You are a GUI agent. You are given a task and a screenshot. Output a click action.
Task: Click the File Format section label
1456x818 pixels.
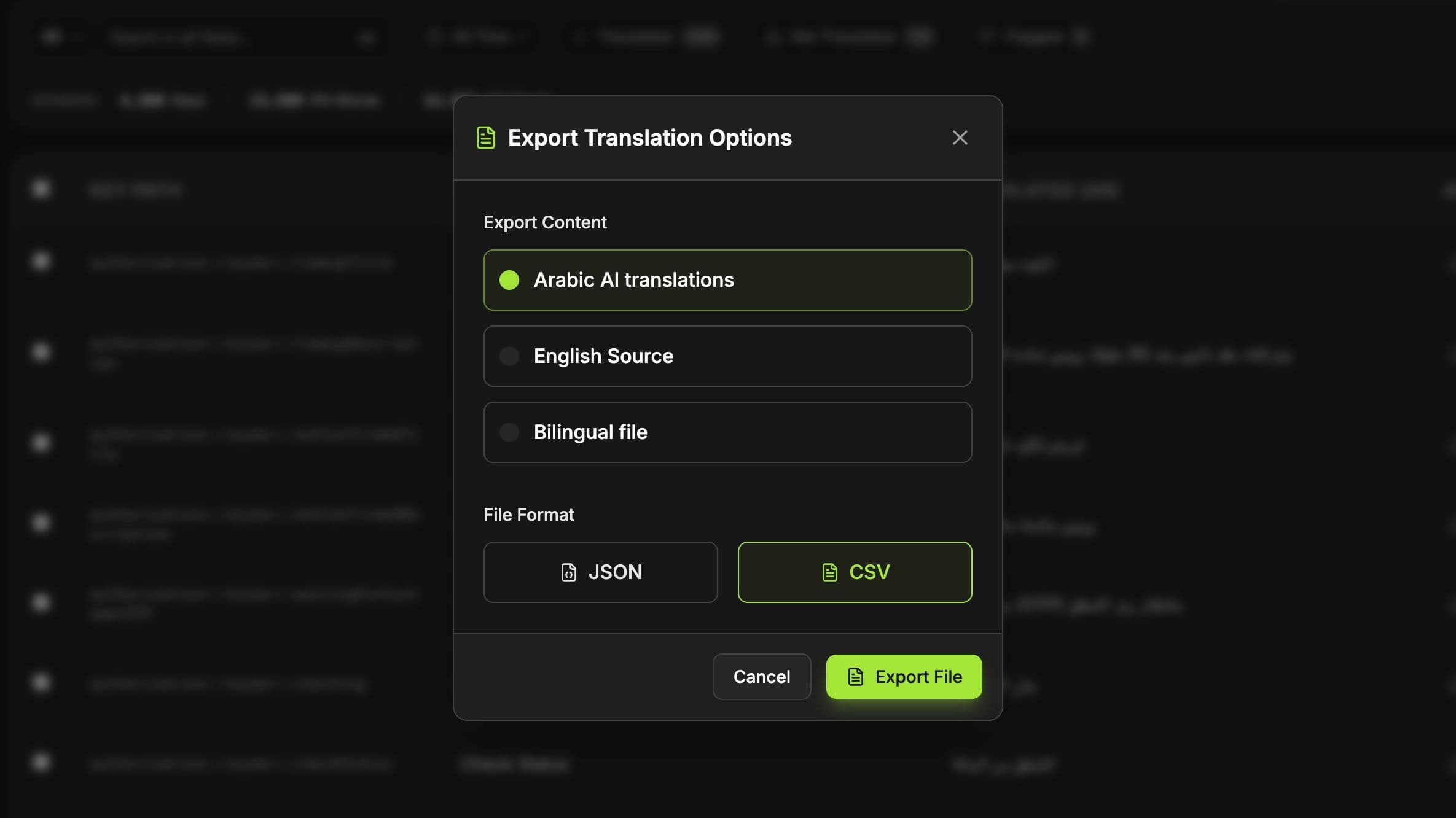tap(528, 515)
